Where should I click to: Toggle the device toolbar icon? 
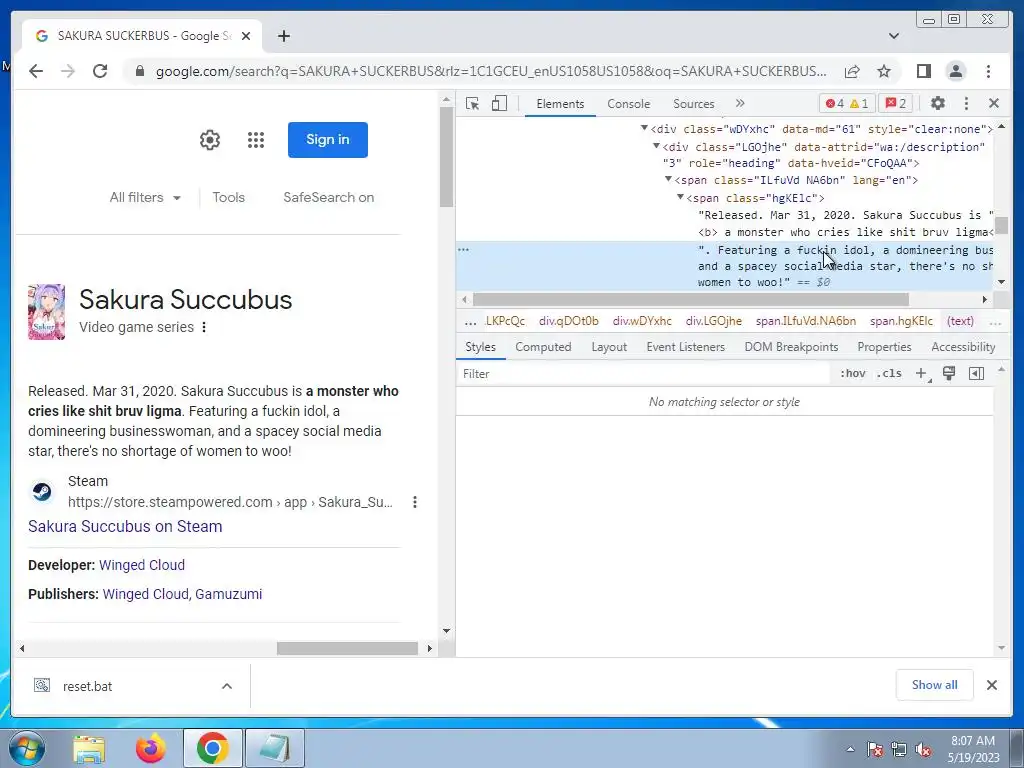(x=499, y=104)
